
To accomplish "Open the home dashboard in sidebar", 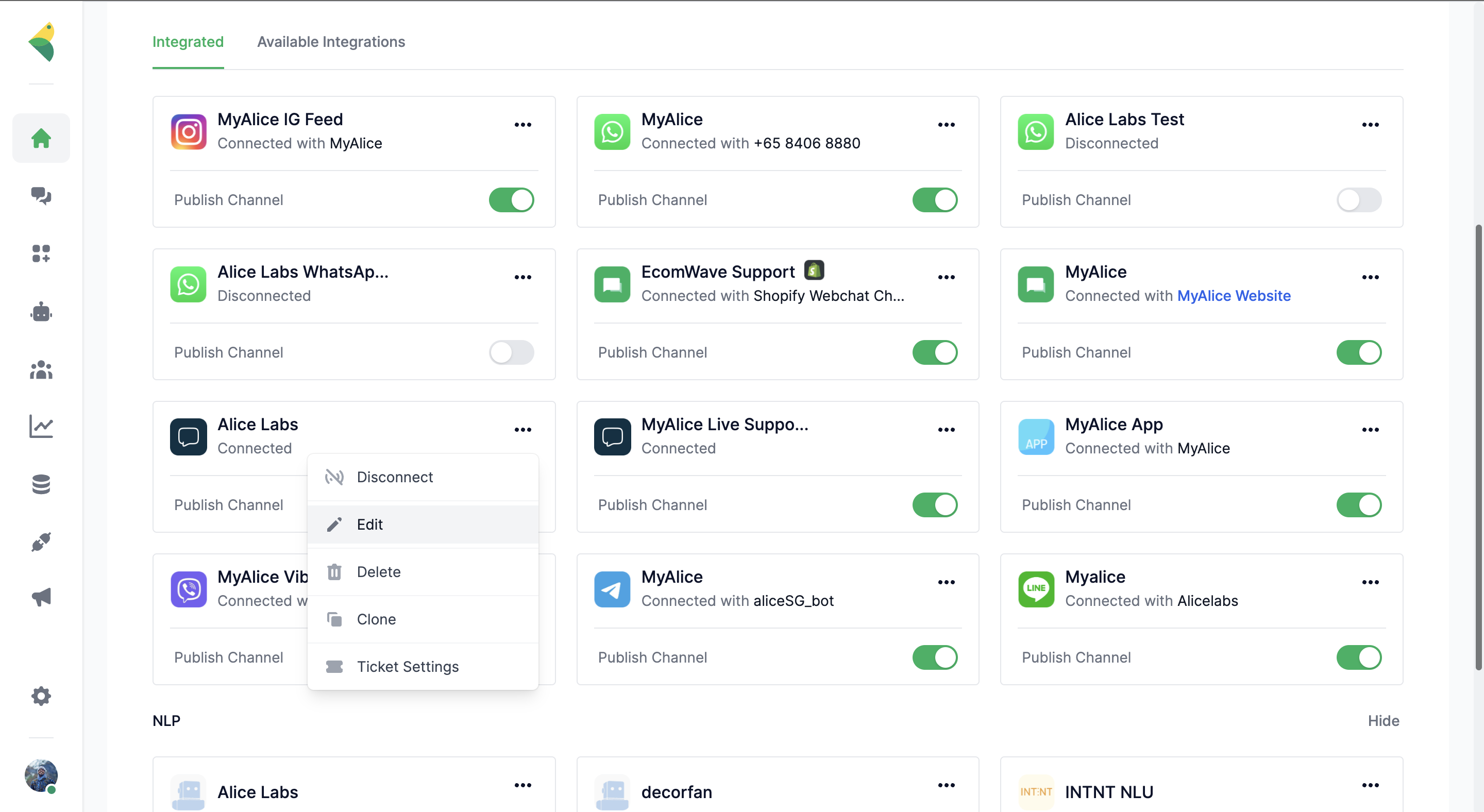I will (x=41, y=138).
